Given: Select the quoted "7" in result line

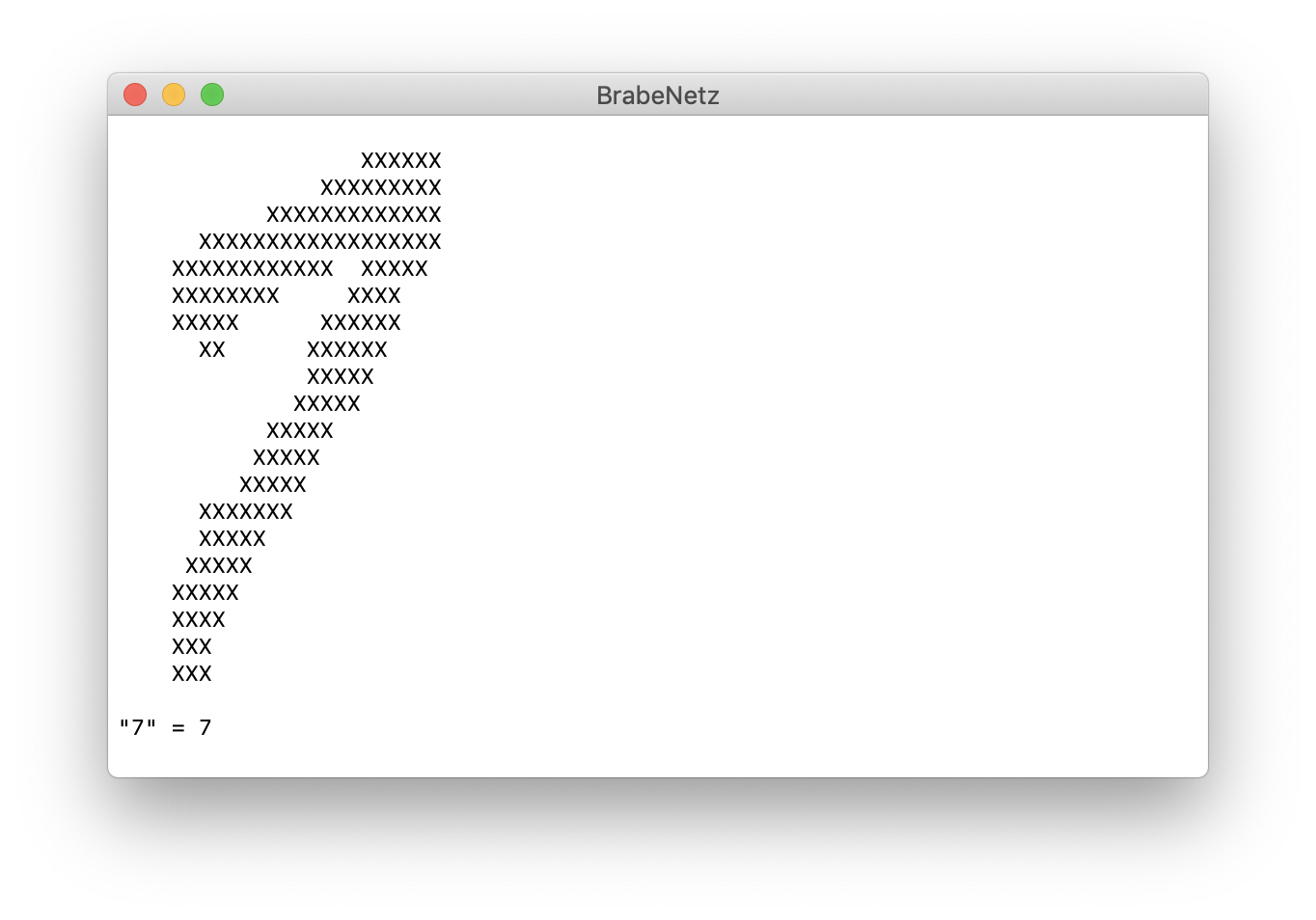Looking at the screenshot, I should point(138,727).
